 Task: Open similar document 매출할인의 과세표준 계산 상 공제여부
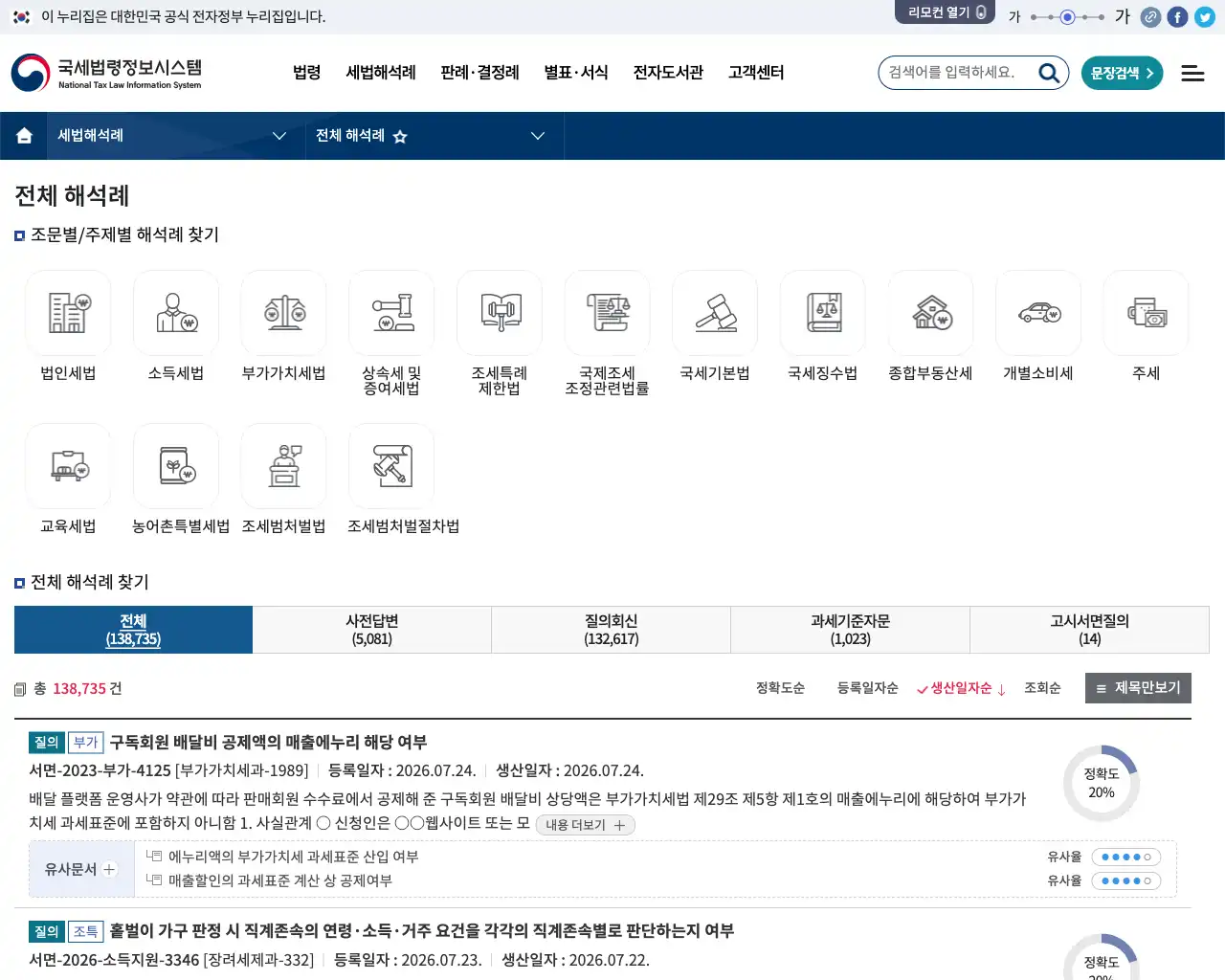pos(280,880)
